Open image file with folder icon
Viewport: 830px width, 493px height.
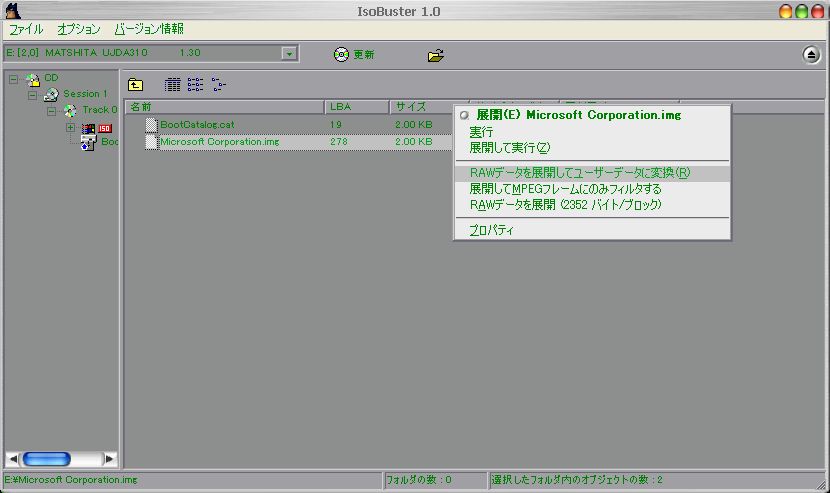(436, 55)
